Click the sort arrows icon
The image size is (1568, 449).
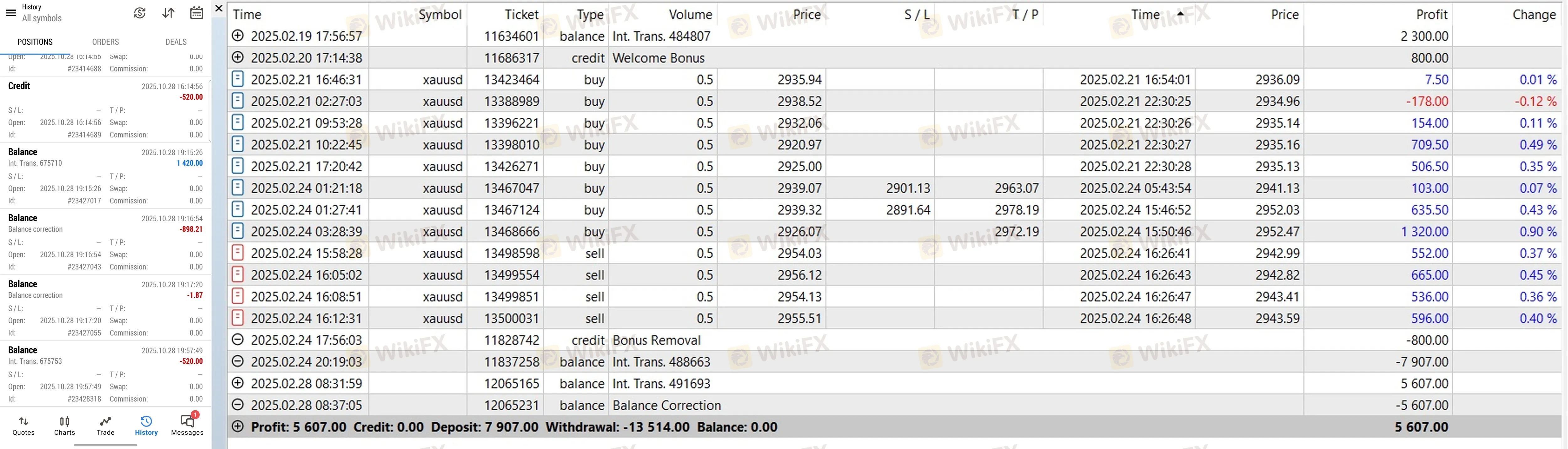click(169, 13)
